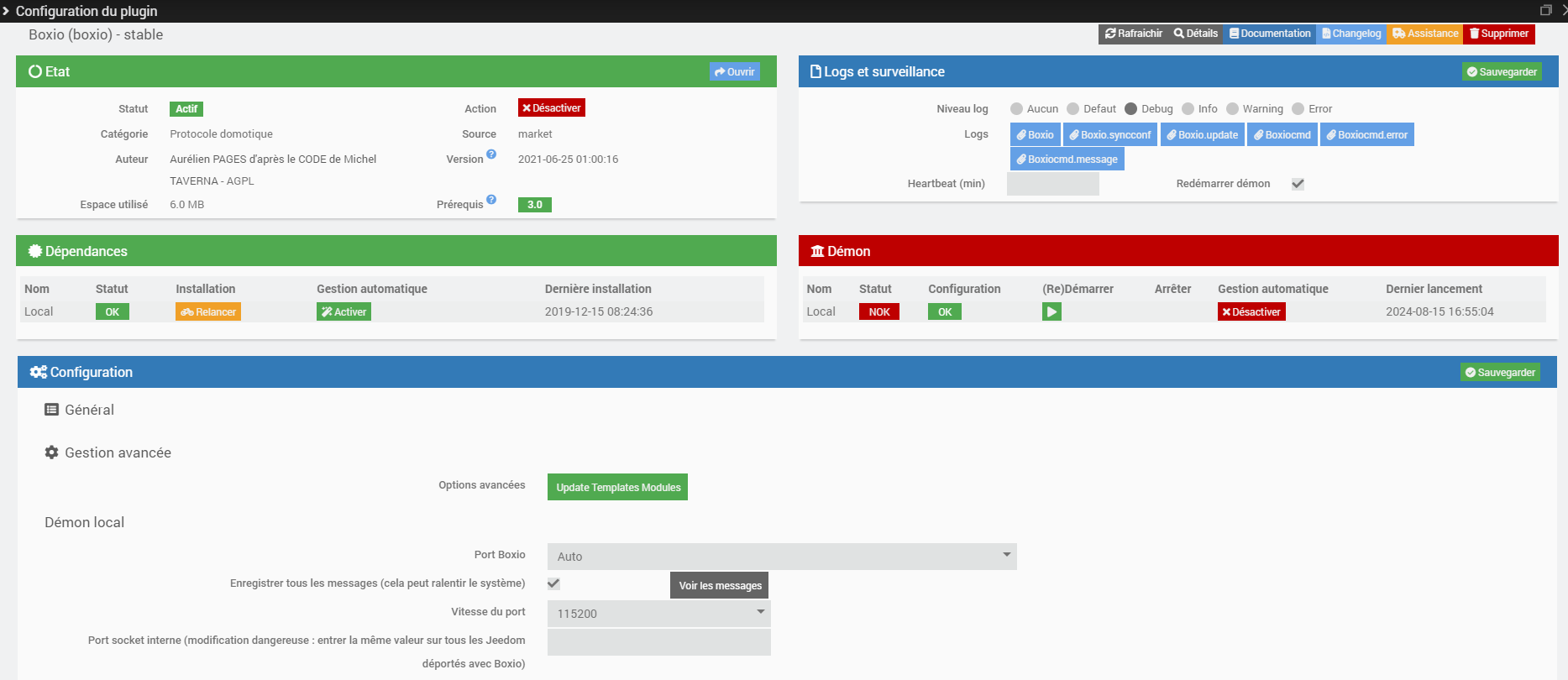The width and height of the screenshot is (1568, 680).
Task: View the Changelog
Action: click(x=1351, y=34)
